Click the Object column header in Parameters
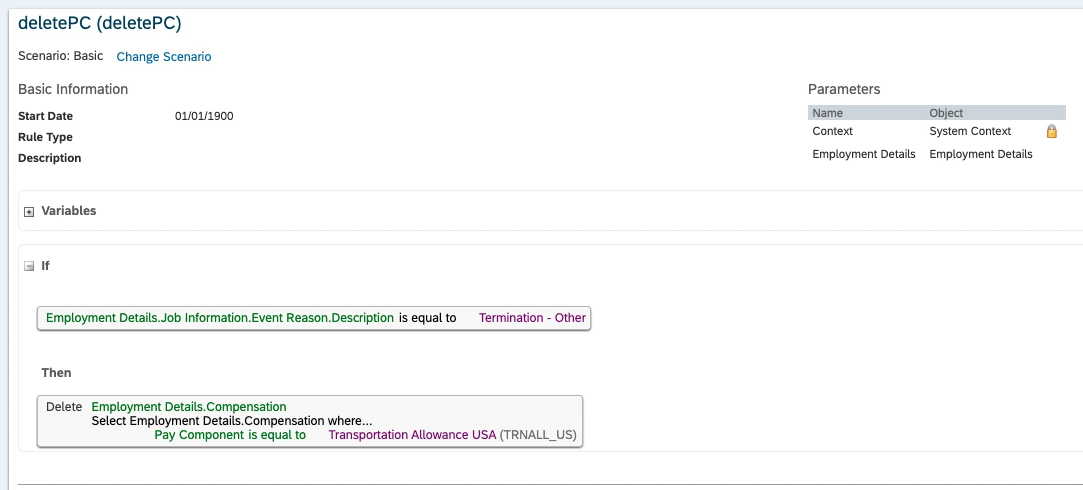Viewport: 1083px width, 490px height. coord(946,113)
